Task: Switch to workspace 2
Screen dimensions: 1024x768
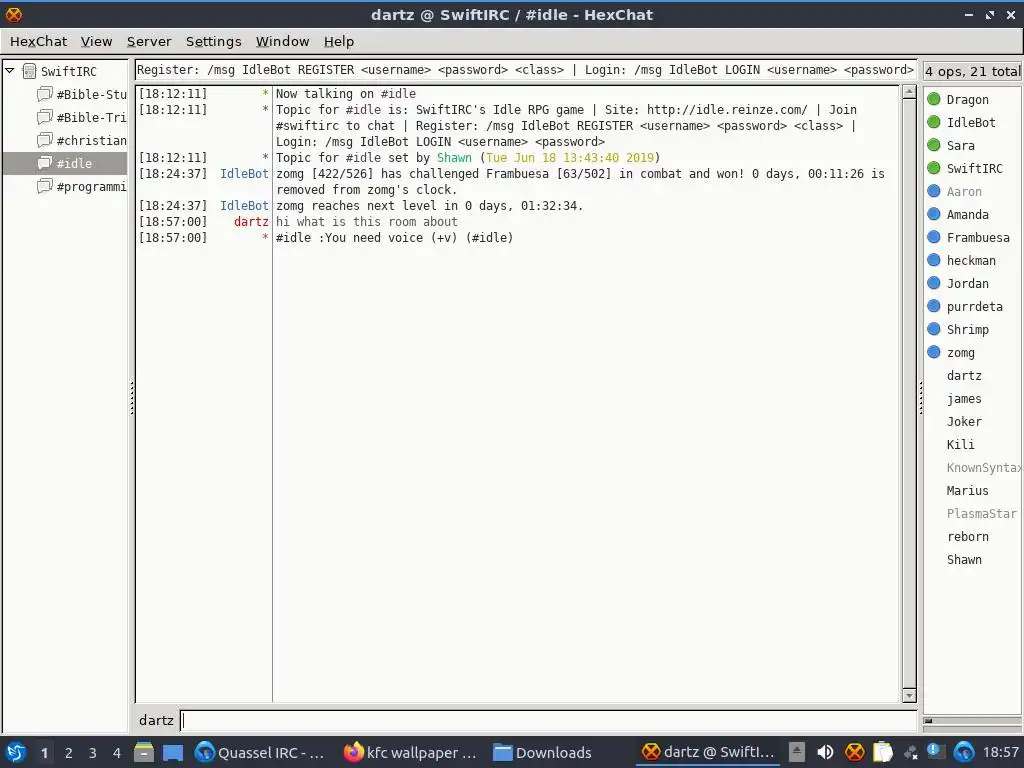Action: pos(68,753)
